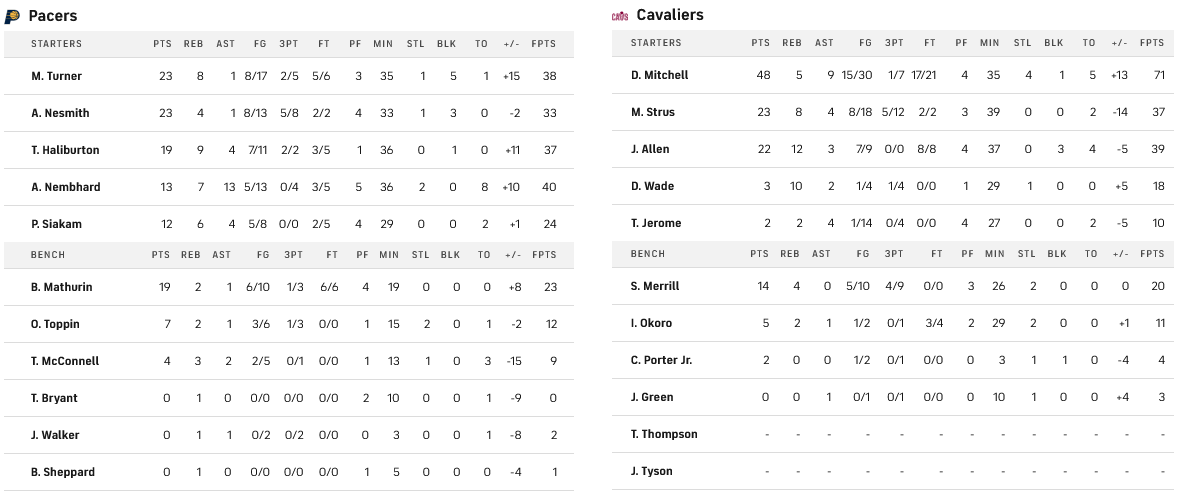The width and height of the screenshot is (1187, 493).
Task: Select S. Merrill from Cavaliers bench
Action: (655, 286)
